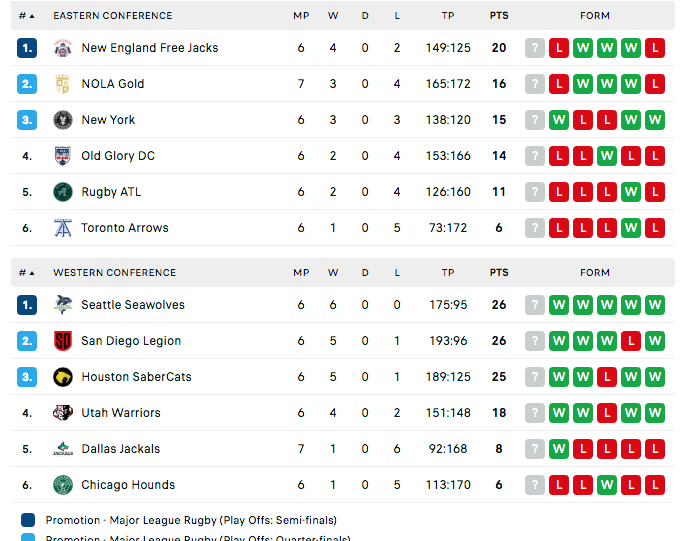Open the Utah Warriors logo
Viewport: 686px width, 541px height.
click(x=63, y=413)
